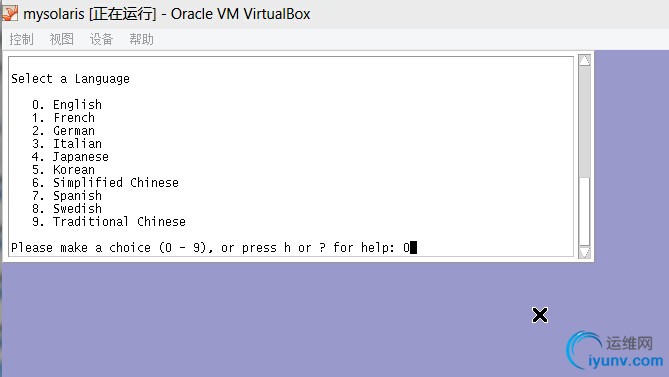Open the 帮助 menu
The height and width of the screenshot is (377, 669).
click(141, 39)
